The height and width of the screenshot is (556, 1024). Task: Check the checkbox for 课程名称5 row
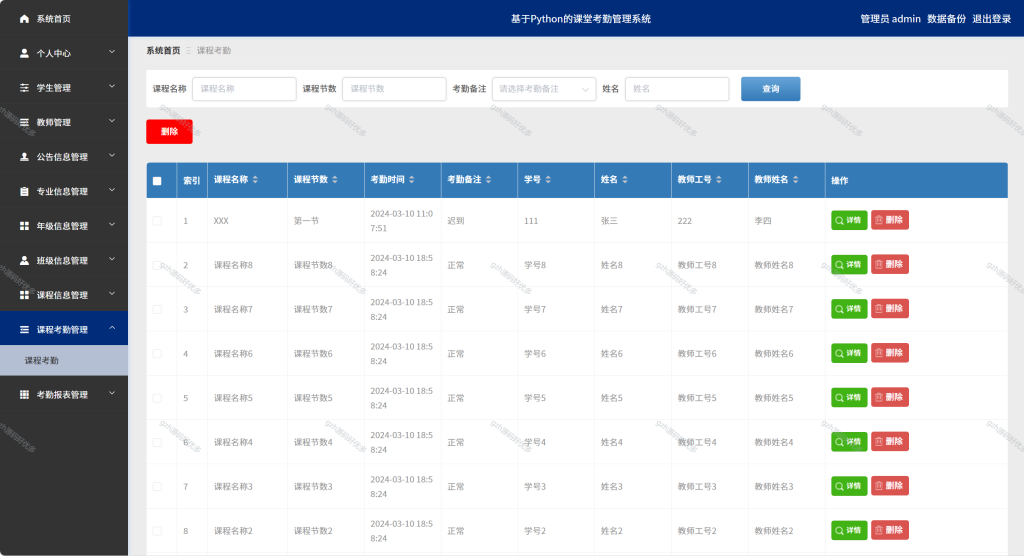(157, 398)
